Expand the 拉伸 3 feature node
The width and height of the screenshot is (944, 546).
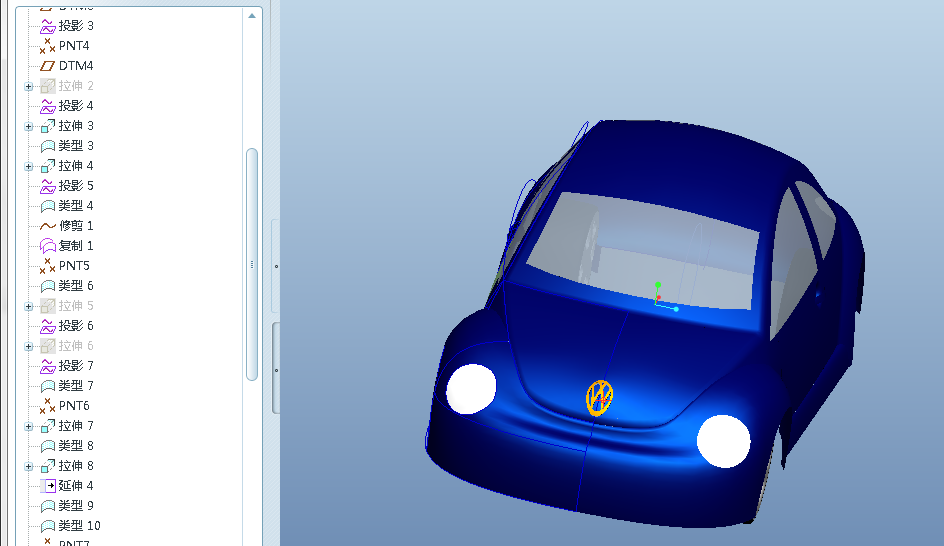[x=28, y=126]
